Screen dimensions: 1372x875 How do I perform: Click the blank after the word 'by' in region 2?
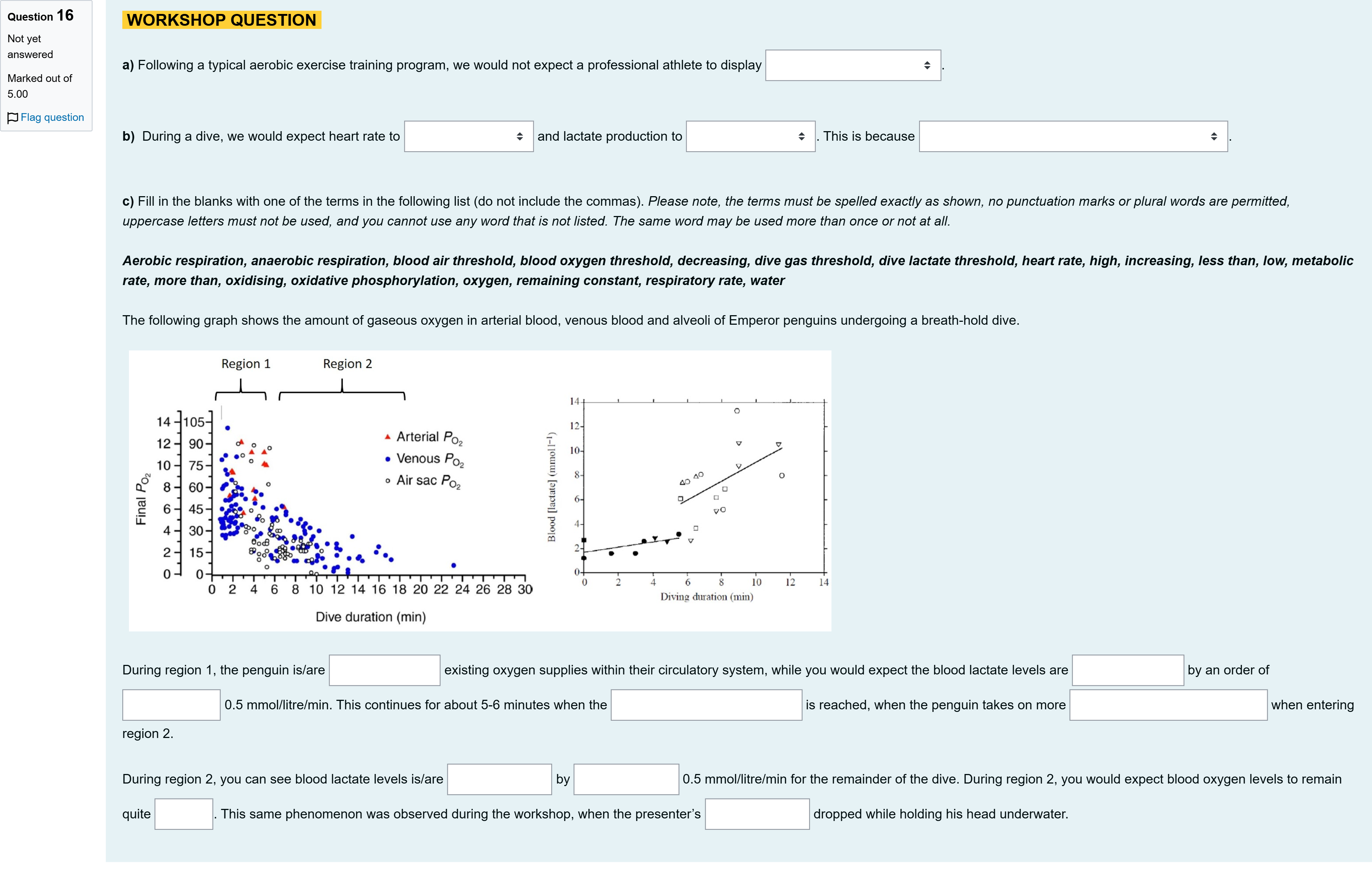coord(626,779)
